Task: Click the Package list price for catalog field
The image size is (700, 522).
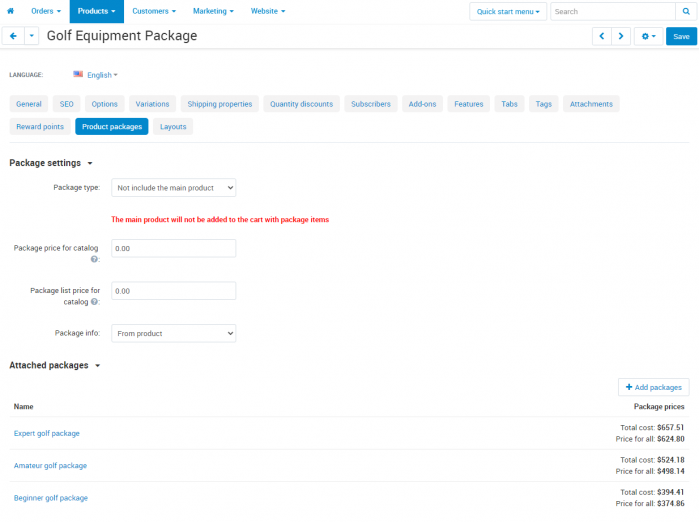Action: (x=174, y=291)
